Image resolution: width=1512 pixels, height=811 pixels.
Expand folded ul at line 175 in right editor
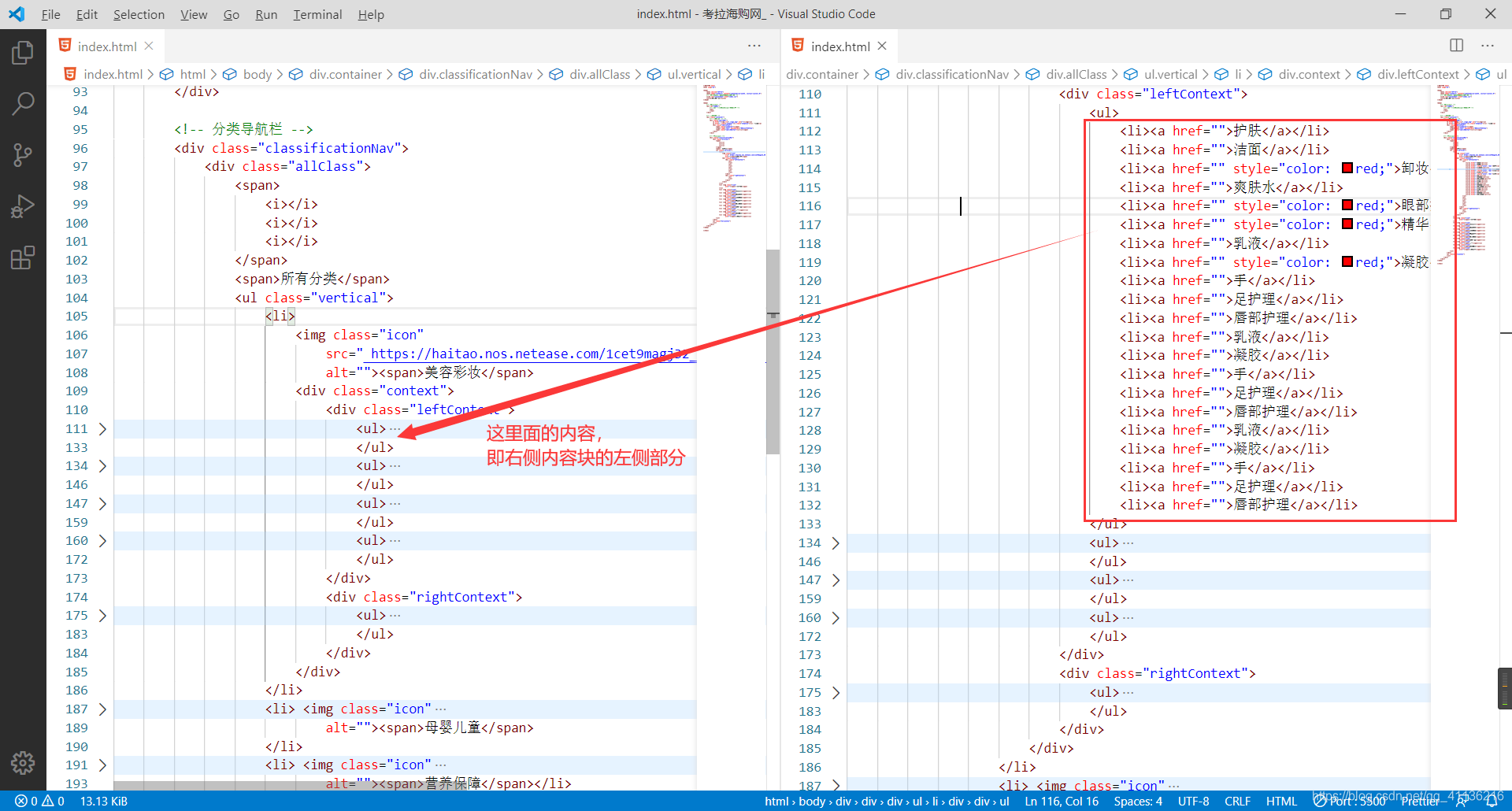tap(836, 693)
